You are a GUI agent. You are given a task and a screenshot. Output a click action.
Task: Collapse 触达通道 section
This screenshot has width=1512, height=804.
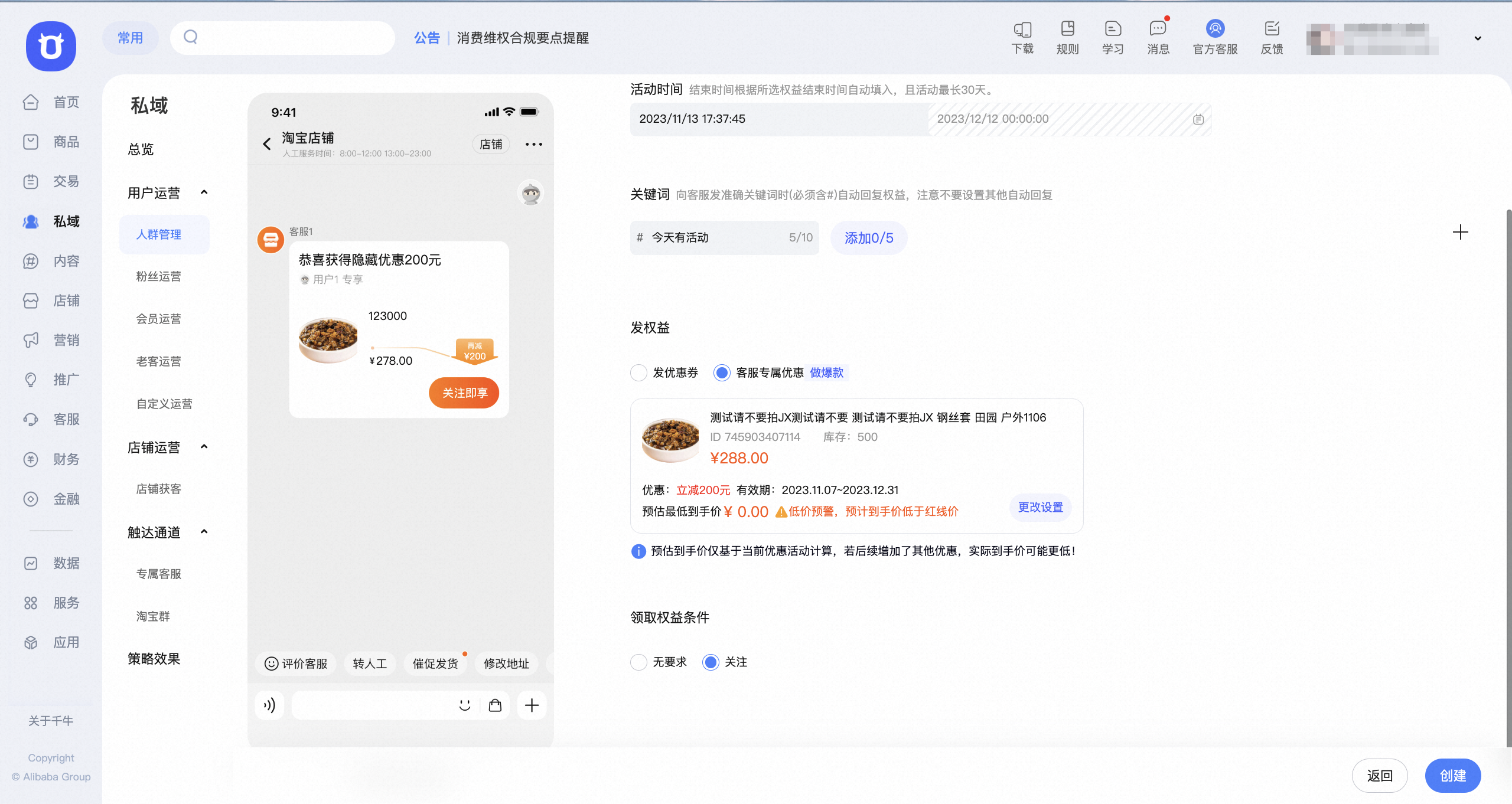click(204, 532)
